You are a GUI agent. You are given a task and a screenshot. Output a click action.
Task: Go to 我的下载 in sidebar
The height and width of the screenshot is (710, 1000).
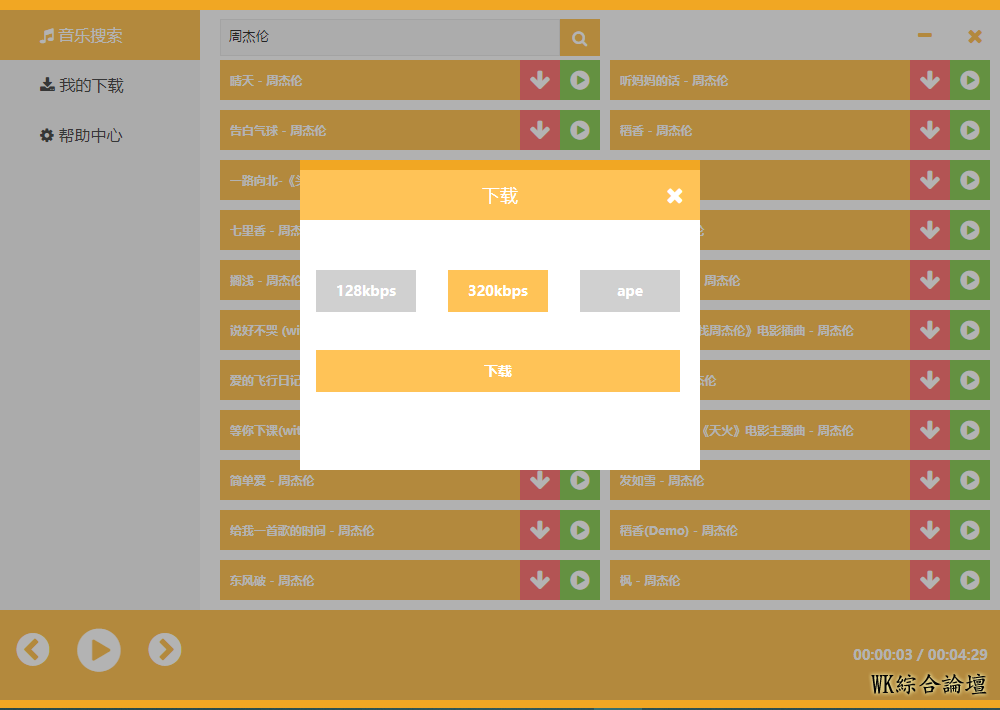pos(90,86)
